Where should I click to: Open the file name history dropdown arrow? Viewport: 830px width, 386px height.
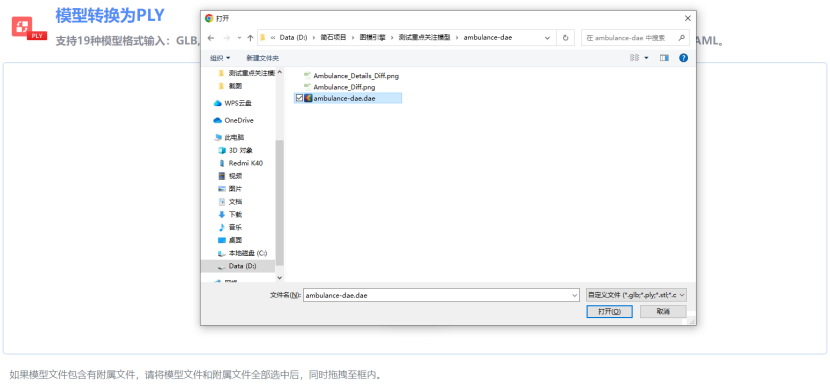click(575, 295)
